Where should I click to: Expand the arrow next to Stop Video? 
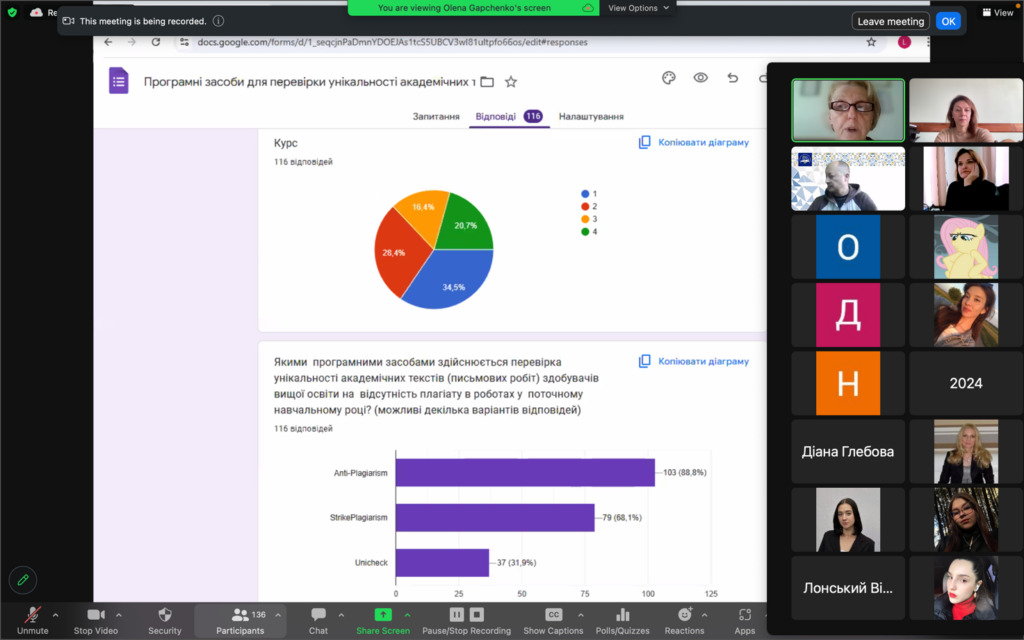coord(119,615)
